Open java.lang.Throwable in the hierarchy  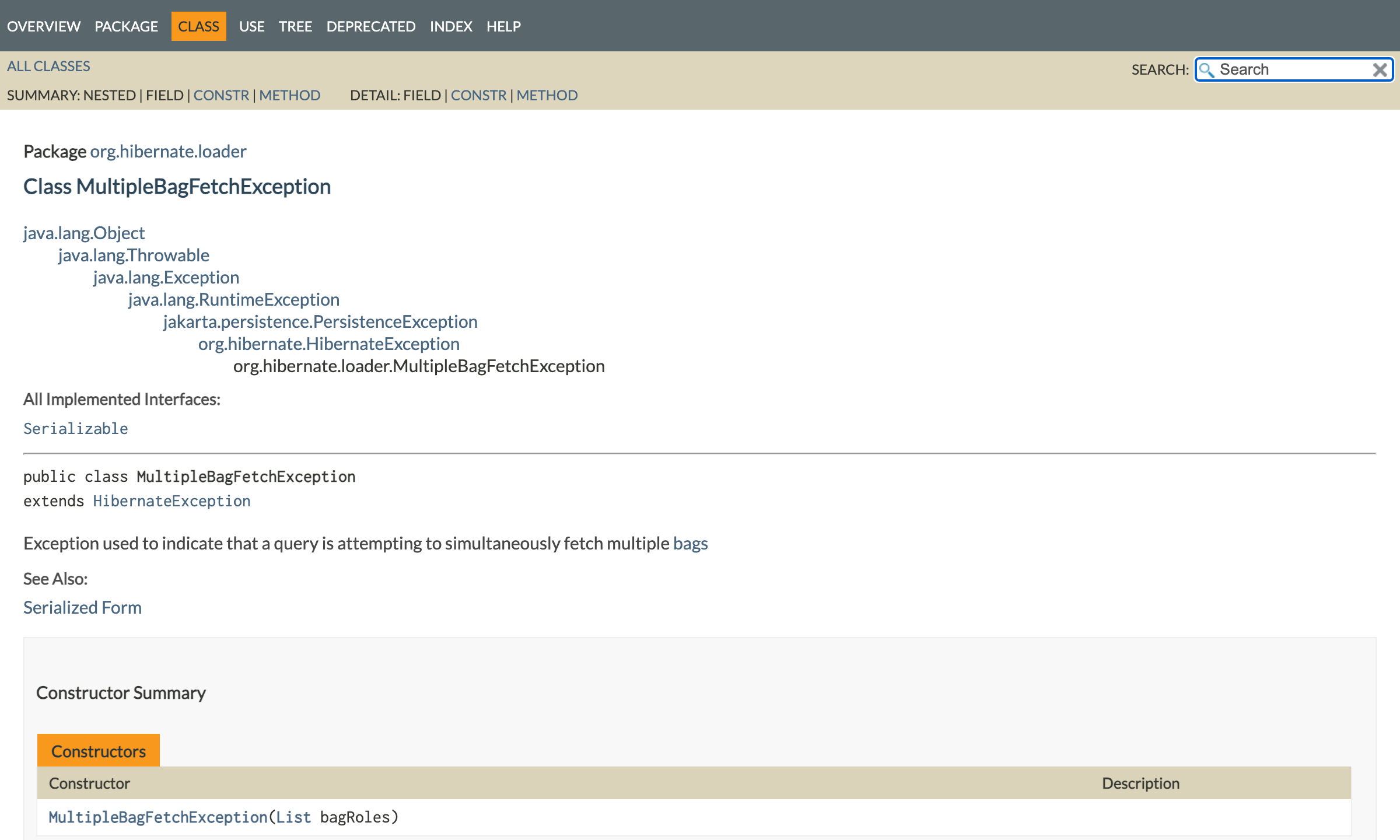coord(134,255)
